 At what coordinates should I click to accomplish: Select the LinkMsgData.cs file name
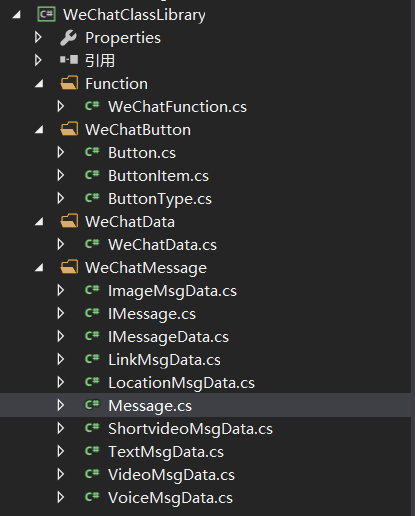(164, 361)
